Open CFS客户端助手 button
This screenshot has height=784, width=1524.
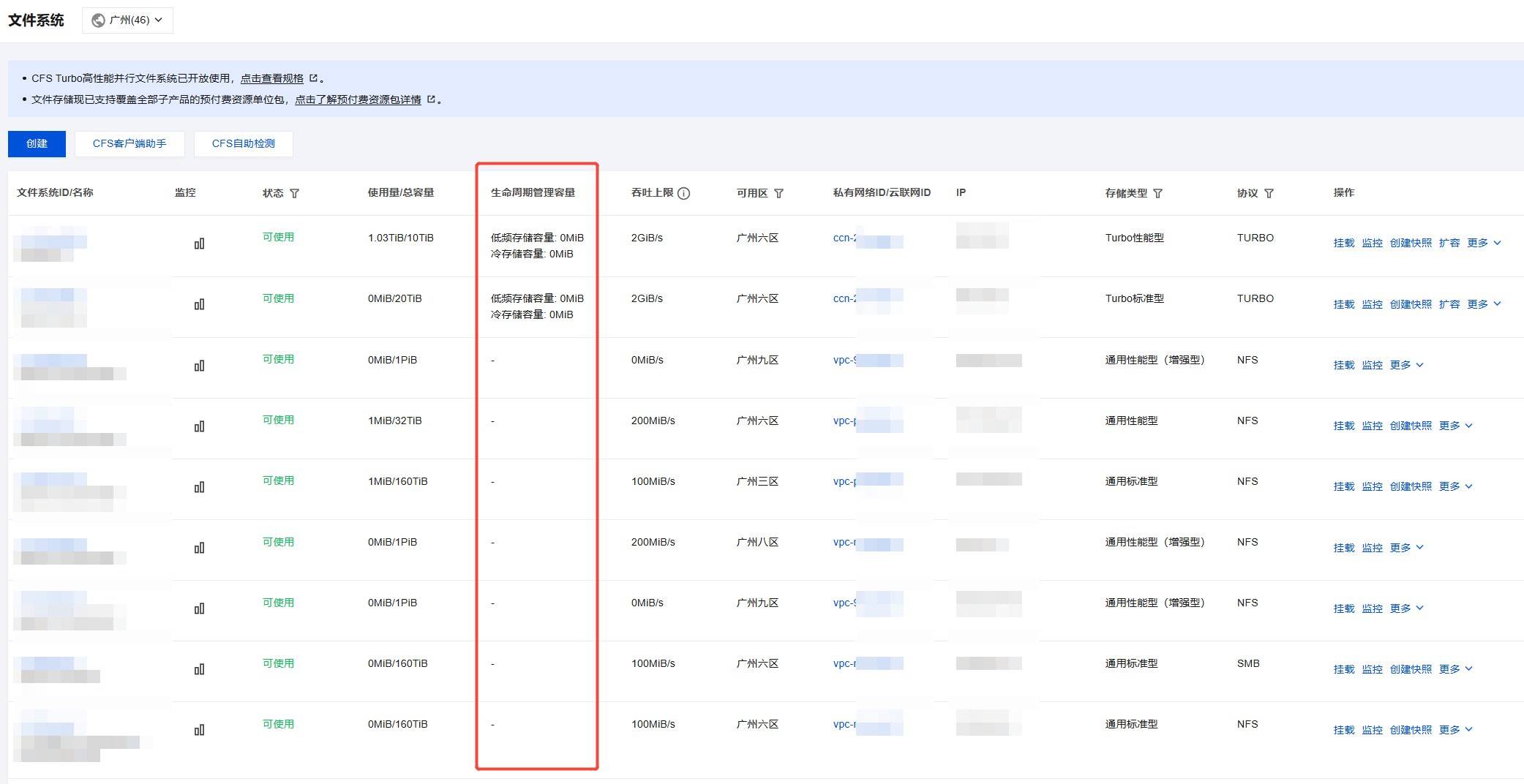pos(129,144)
